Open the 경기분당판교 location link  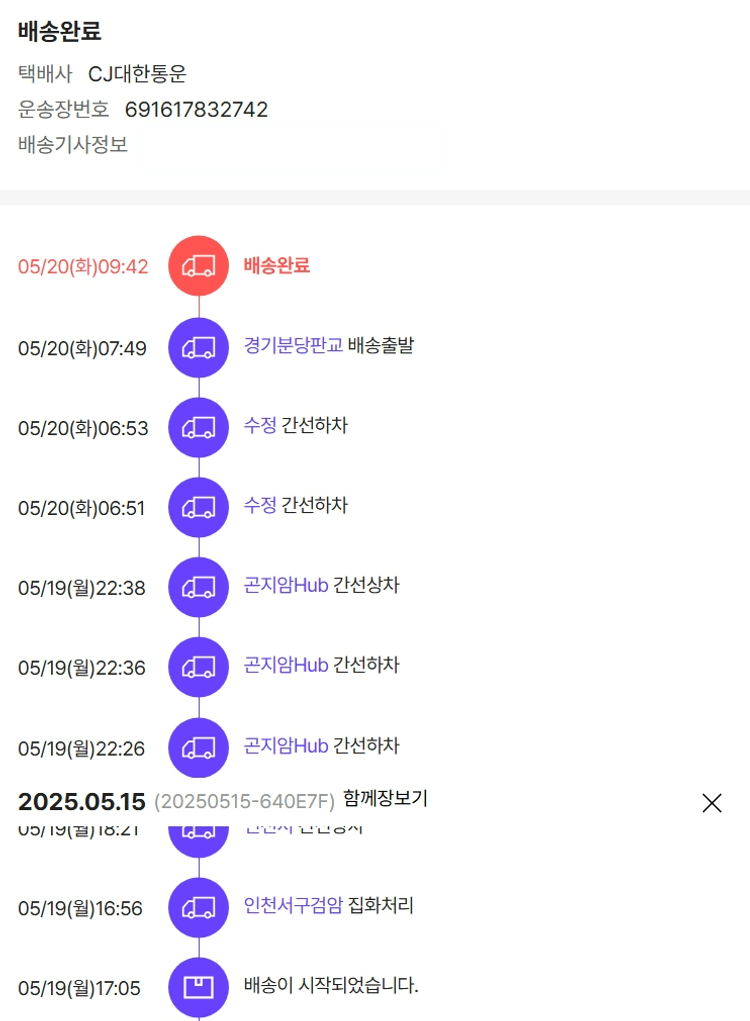[x=293, y=346]
